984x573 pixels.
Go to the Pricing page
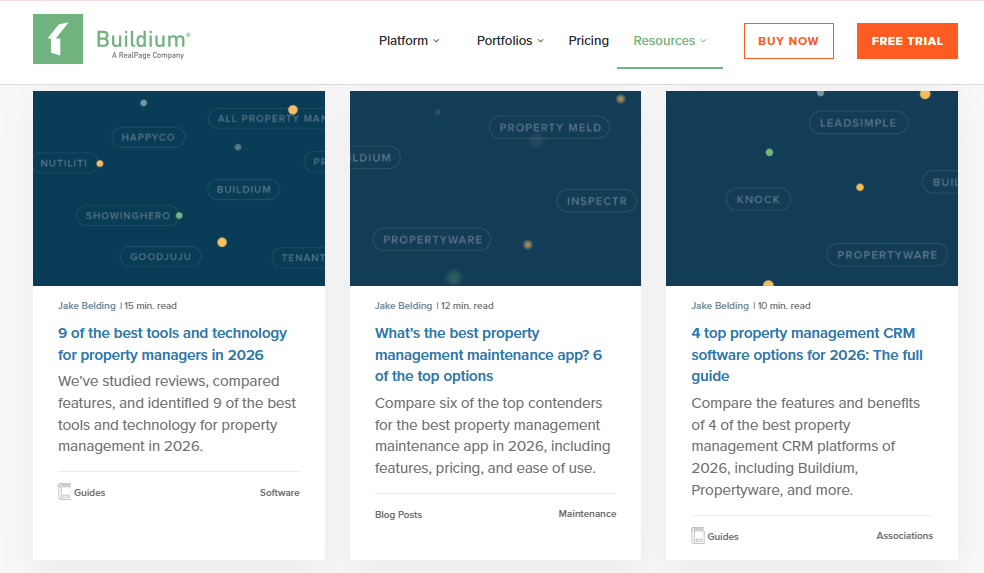[589, 41]
